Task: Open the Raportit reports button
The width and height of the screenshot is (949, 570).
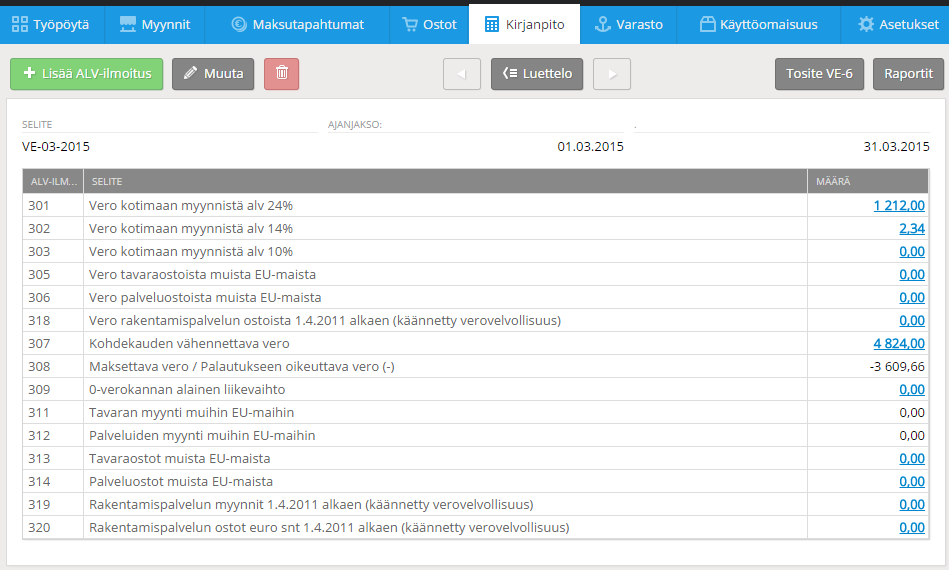Action: [908, 73]
